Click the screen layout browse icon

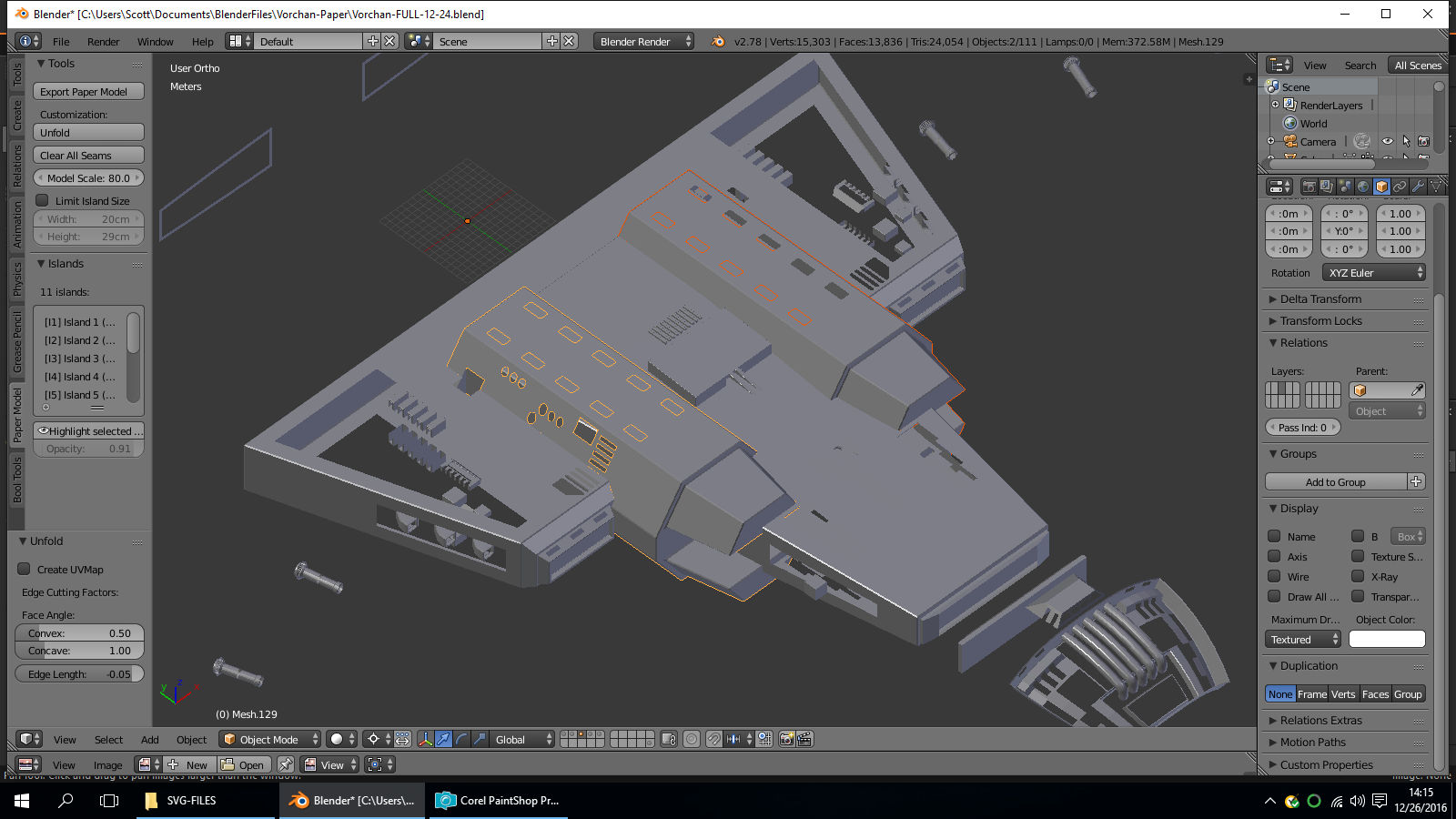240,41
